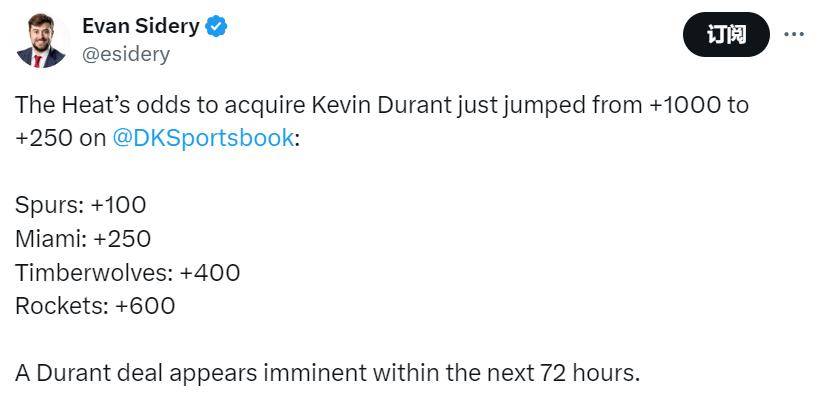820x398 pixels.
Task: Open Evan Sidery's profile picture
Action: point(41,40)
